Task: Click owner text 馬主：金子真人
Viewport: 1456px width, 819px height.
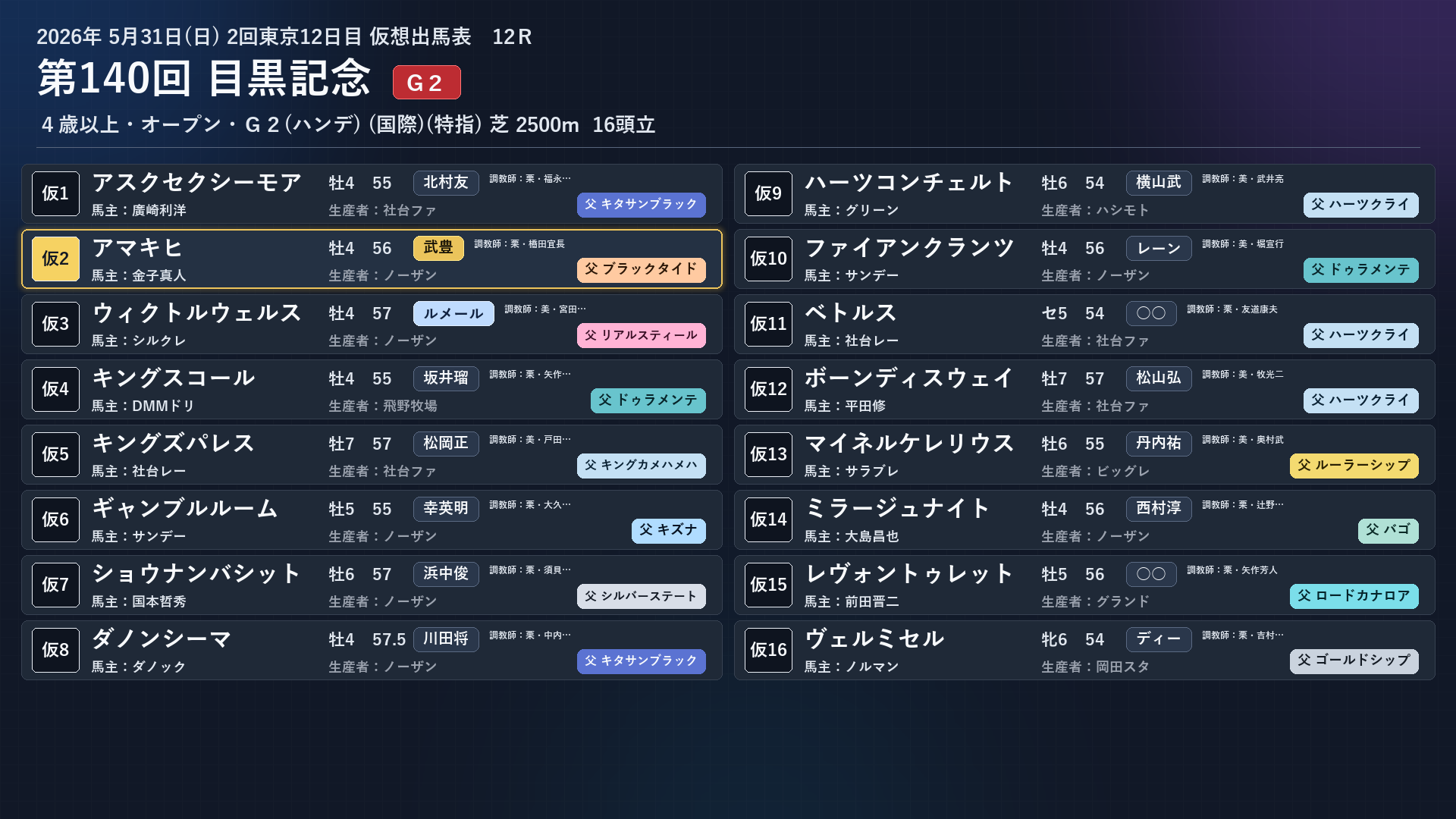Action: coord(139,276)
